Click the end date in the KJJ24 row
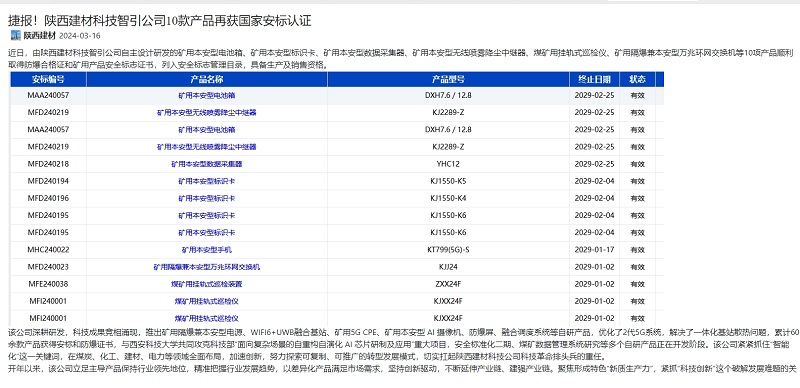The width and height of the screenshot is (800, 388). click(594, 266)
